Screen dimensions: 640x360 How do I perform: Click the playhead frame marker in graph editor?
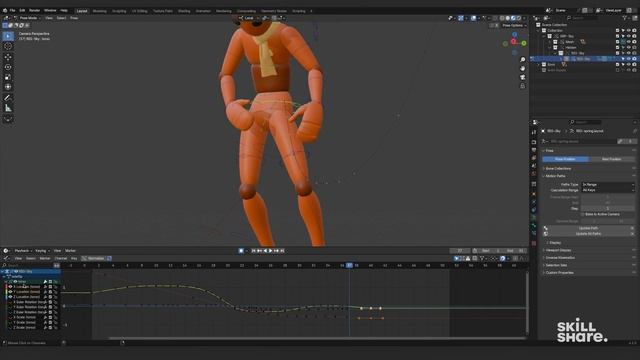coord(349,265)
